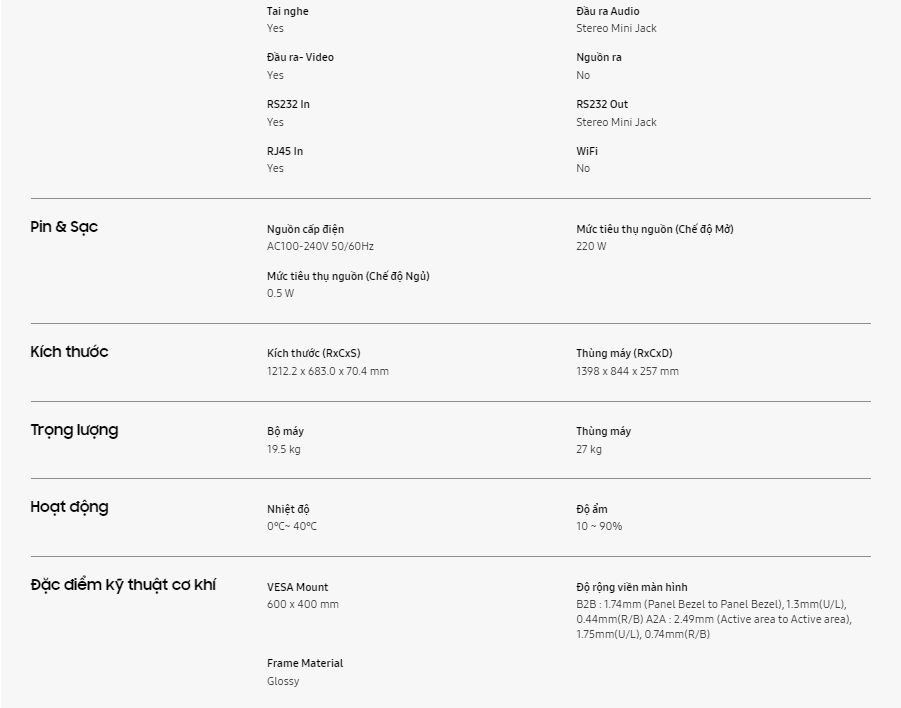Click the "10 ~ 90%" humidity value
This screenshot has width=901, height=708.
pos(599,526)
